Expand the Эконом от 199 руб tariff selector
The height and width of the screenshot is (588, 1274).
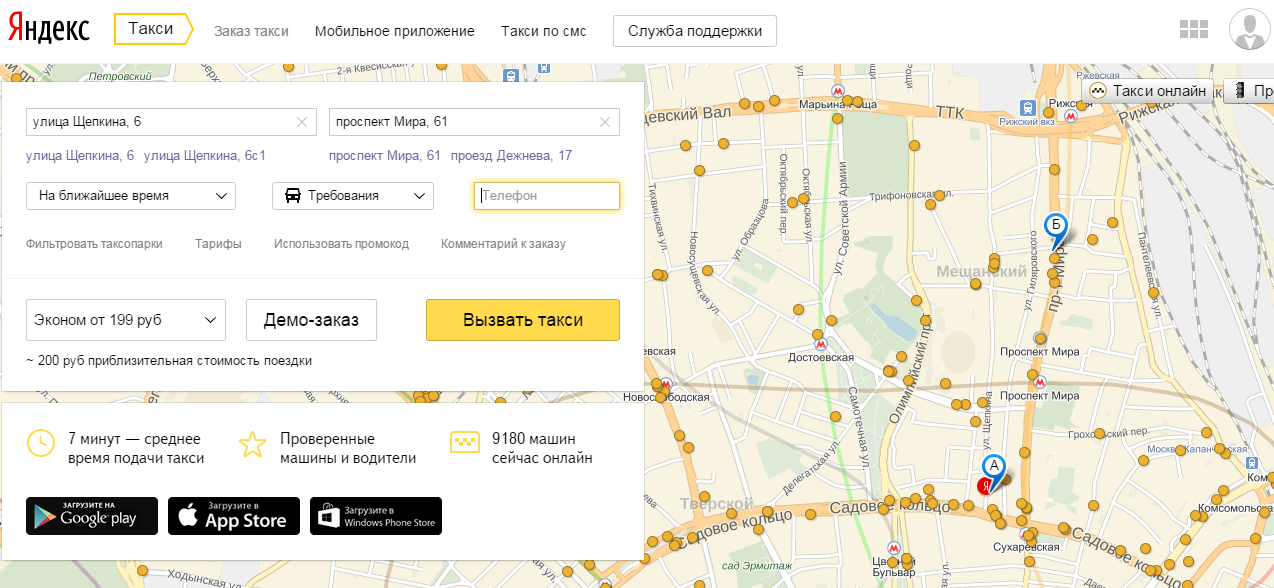[126, 320]
